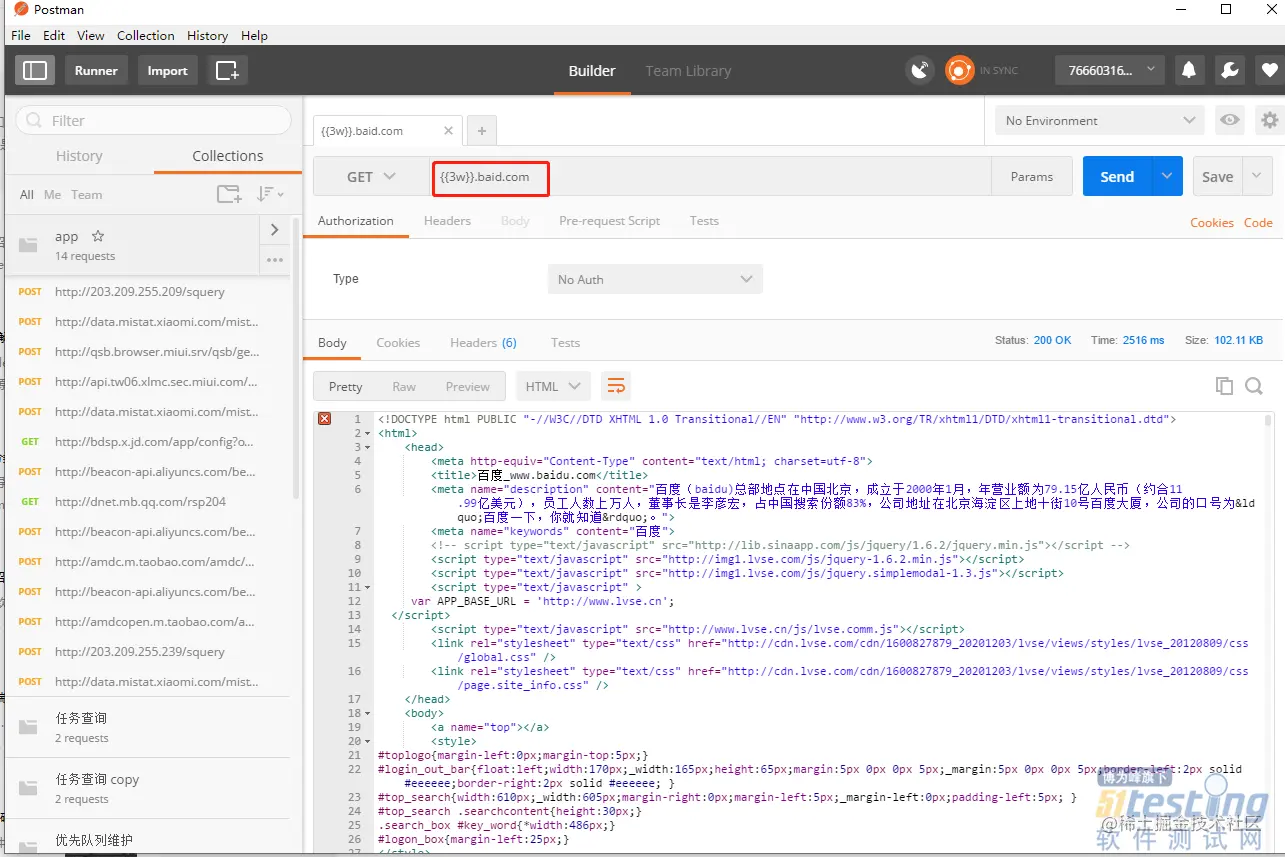This screenshot has height=857, width=1285.
Task: Open the account dropdown 76660316
Action: point(1109,70)
